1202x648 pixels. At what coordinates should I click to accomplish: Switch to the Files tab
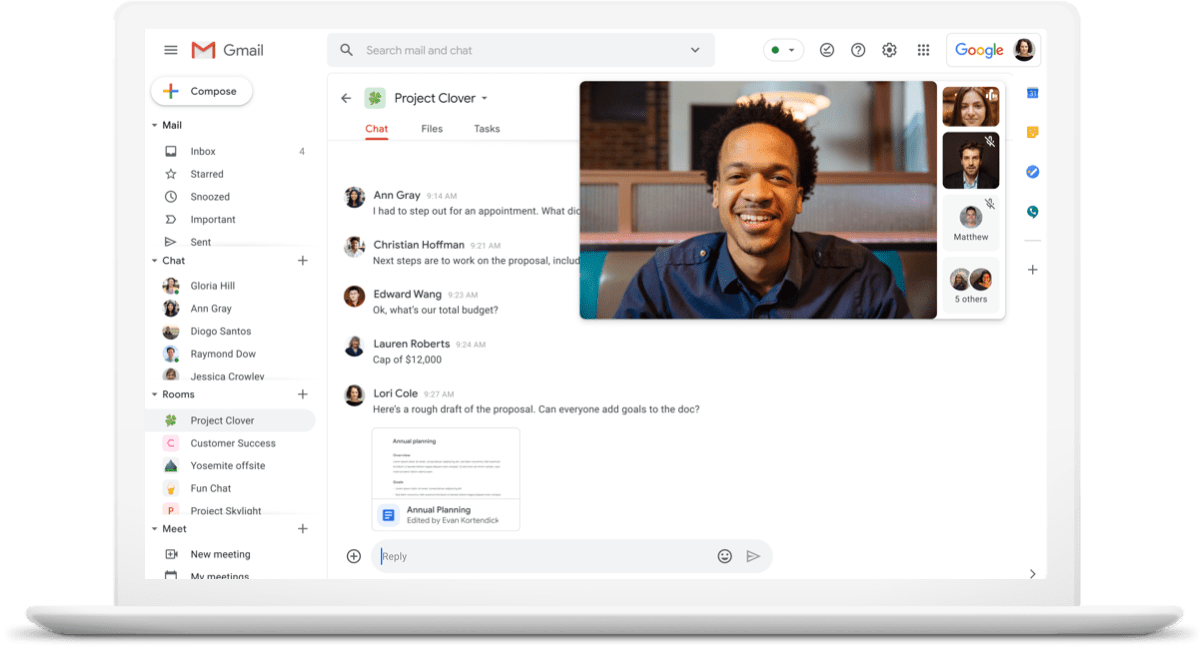coord(431,129)
